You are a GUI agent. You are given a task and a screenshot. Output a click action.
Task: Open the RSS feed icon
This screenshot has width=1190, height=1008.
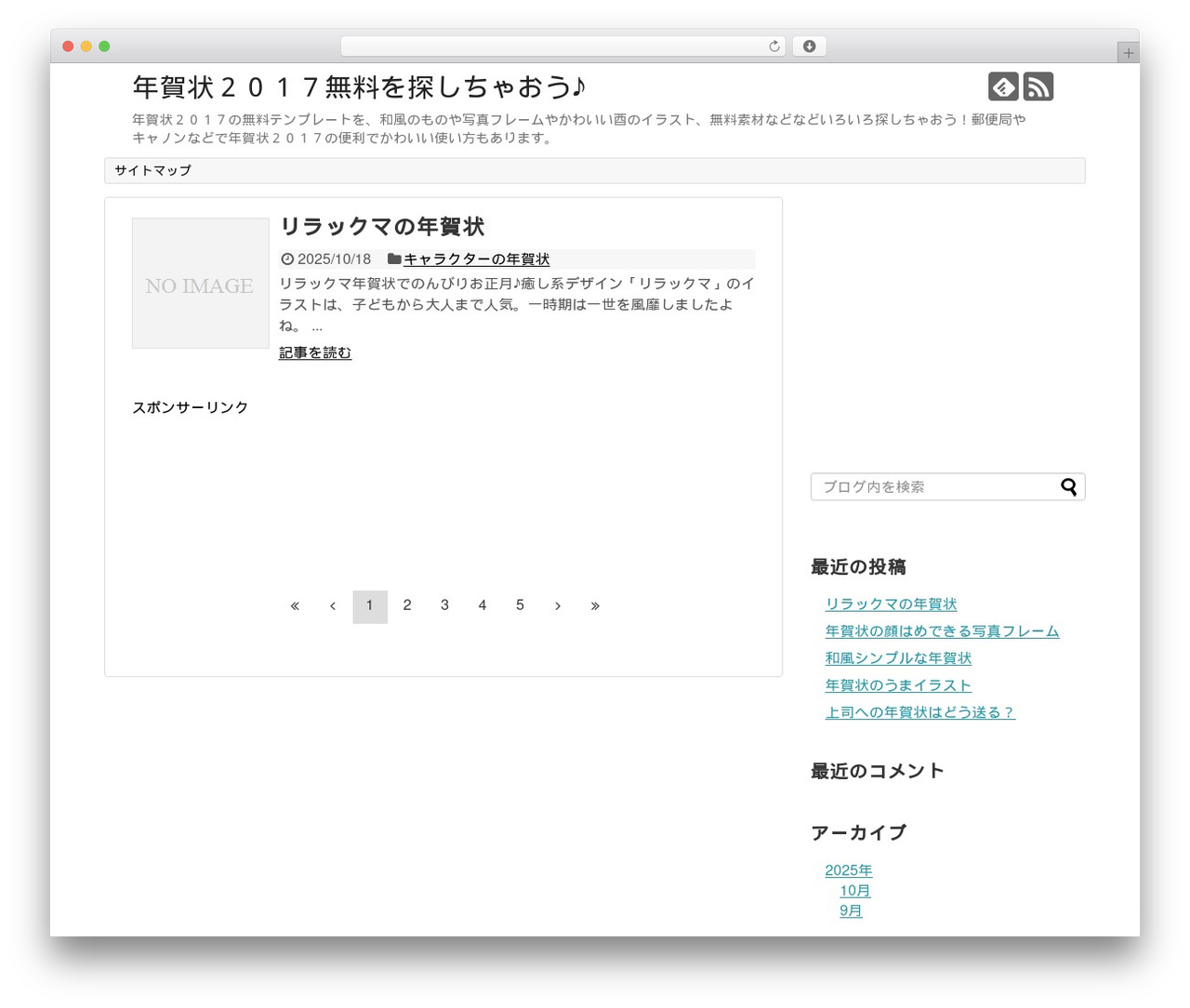(x=1038, y=86)
